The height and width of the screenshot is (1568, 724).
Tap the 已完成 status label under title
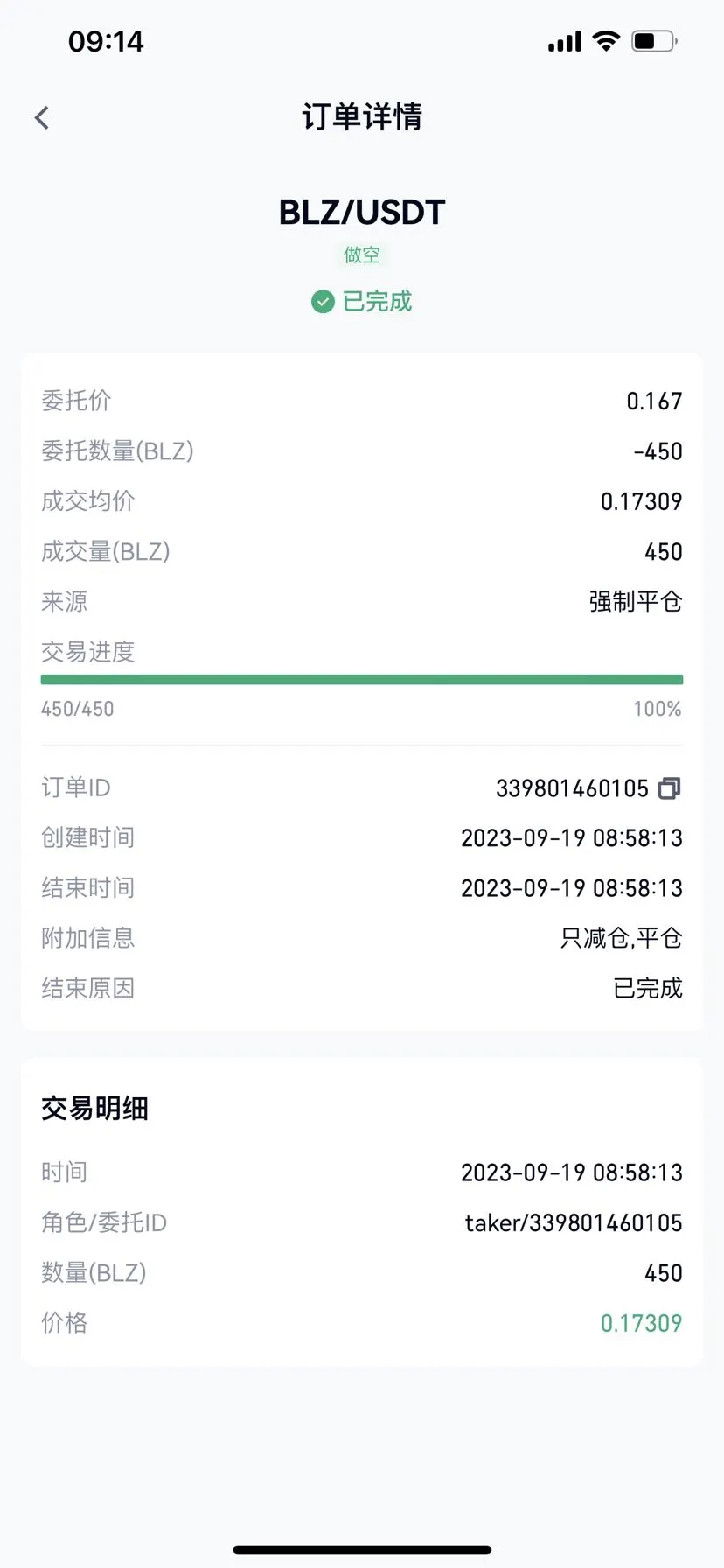pyautogui.click(x=377, y=302)
